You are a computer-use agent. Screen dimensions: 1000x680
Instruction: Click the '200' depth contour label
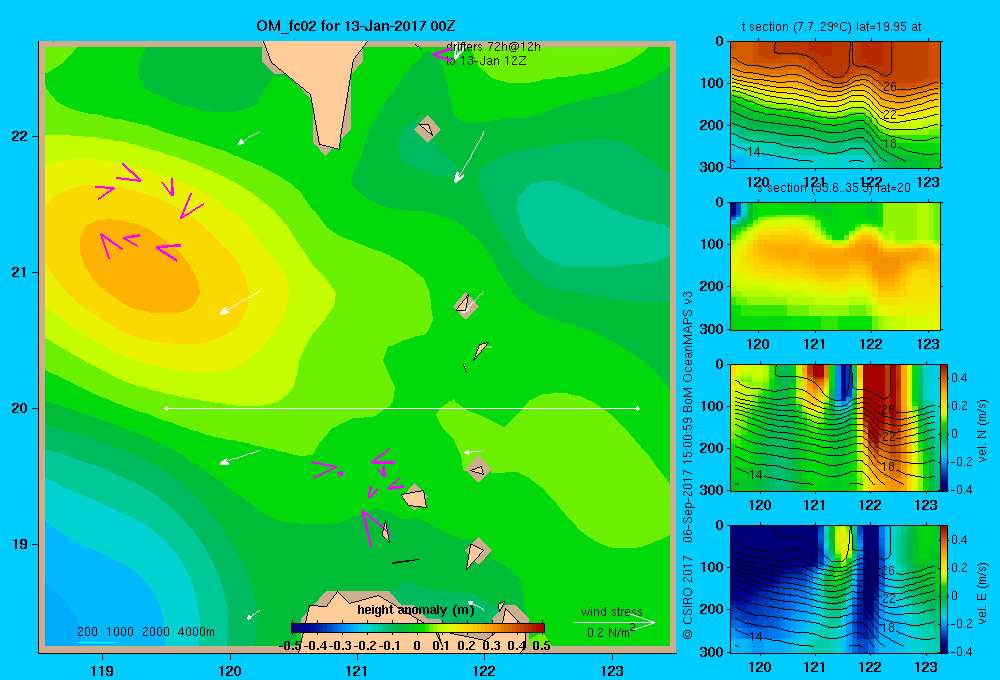click(87, 632)
